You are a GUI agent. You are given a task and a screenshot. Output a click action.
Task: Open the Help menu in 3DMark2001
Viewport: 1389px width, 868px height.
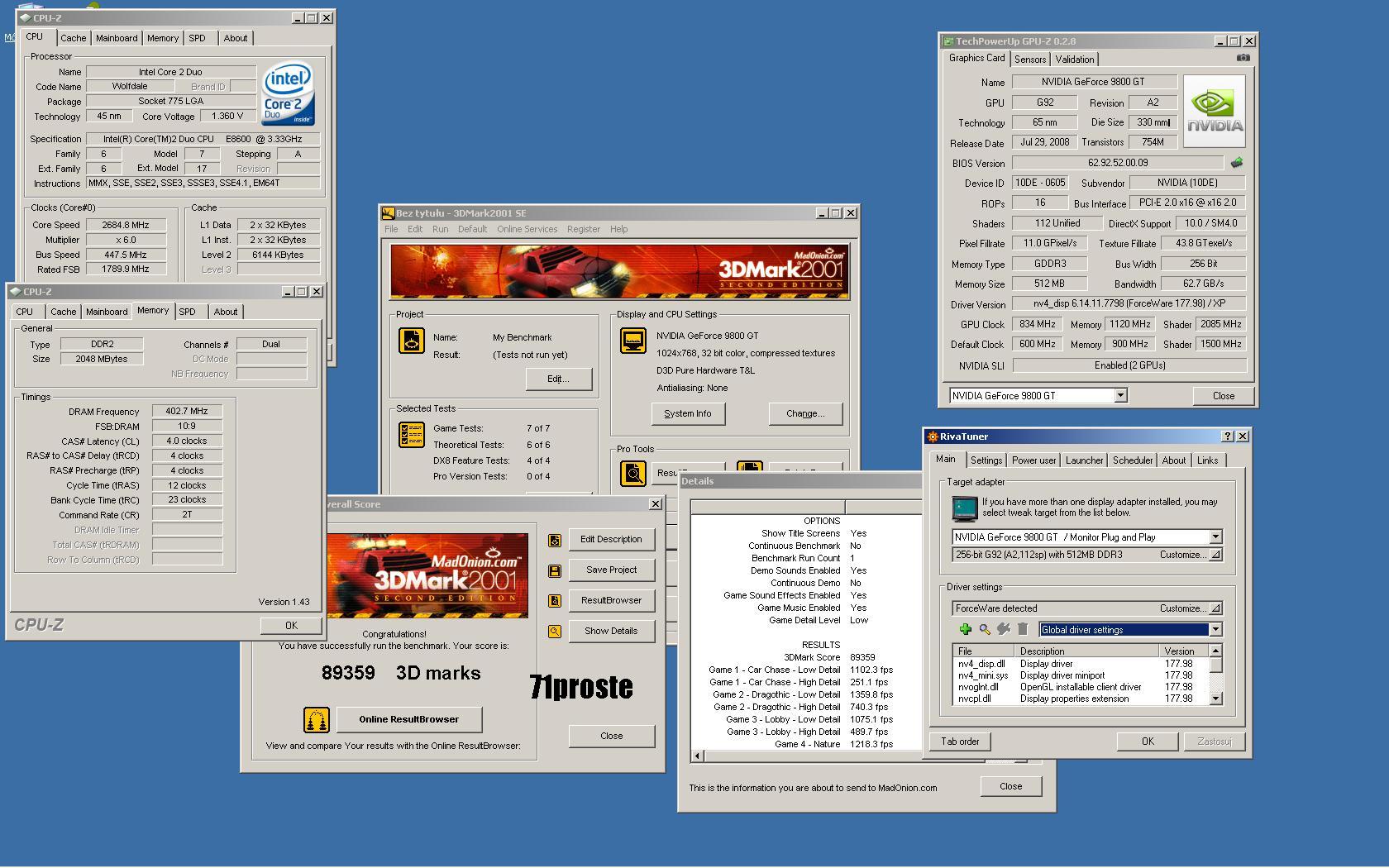coord(618,230)
